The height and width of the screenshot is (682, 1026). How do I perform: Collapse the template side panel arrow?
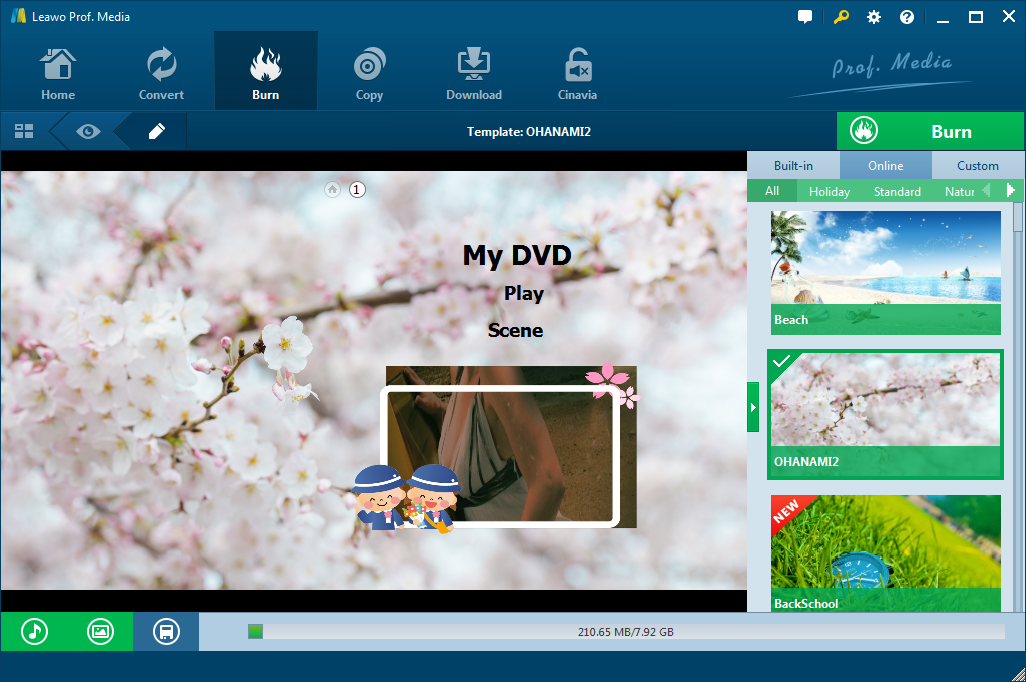pyautogui.click(x=753, y=407)
